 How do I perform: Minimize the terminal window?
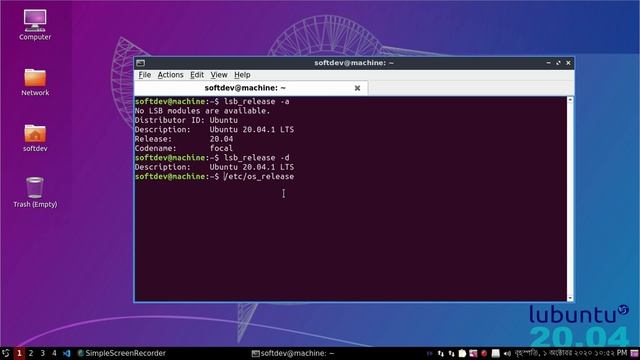click(548, 63)
